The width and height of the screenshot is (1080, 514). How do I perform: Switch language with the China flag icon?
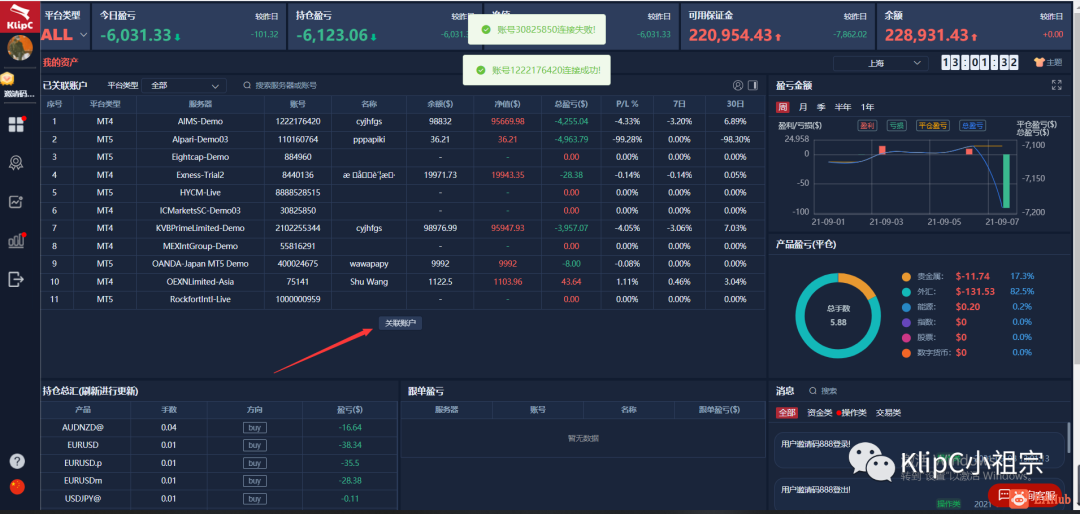tap(17, 486)
